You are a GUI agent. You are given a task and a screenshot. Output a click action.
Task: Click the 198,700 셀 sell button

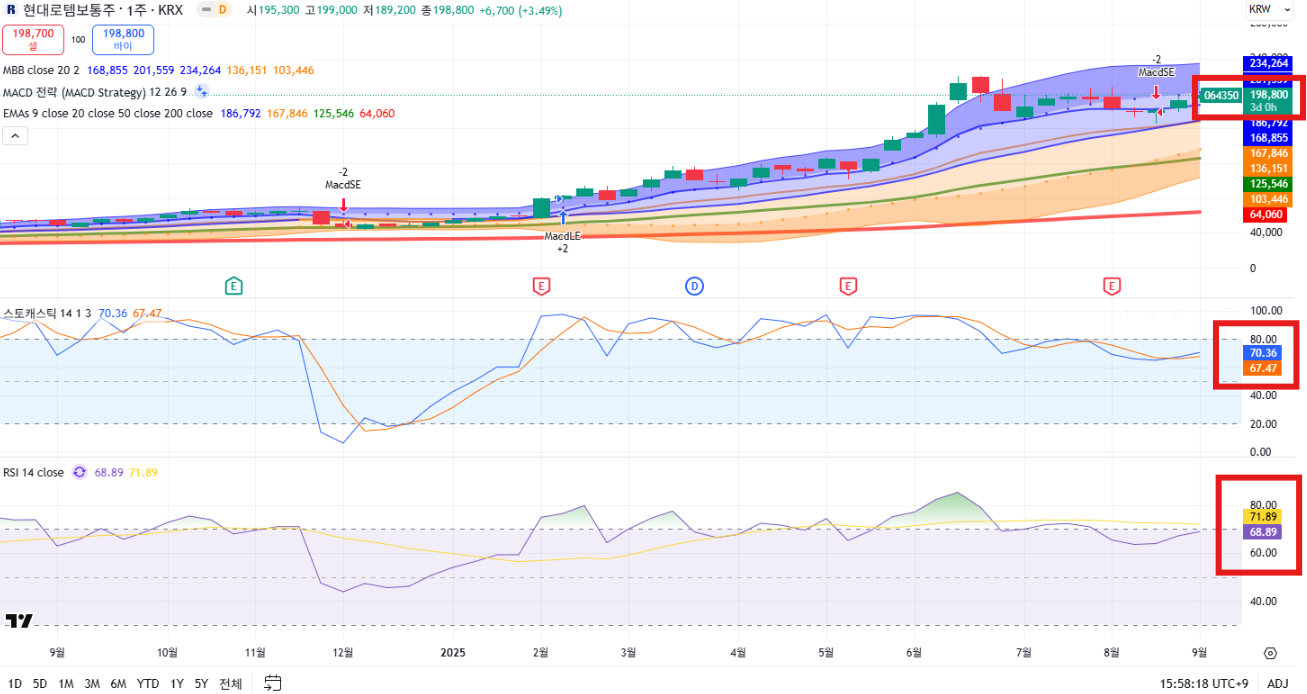pos(33,40)
